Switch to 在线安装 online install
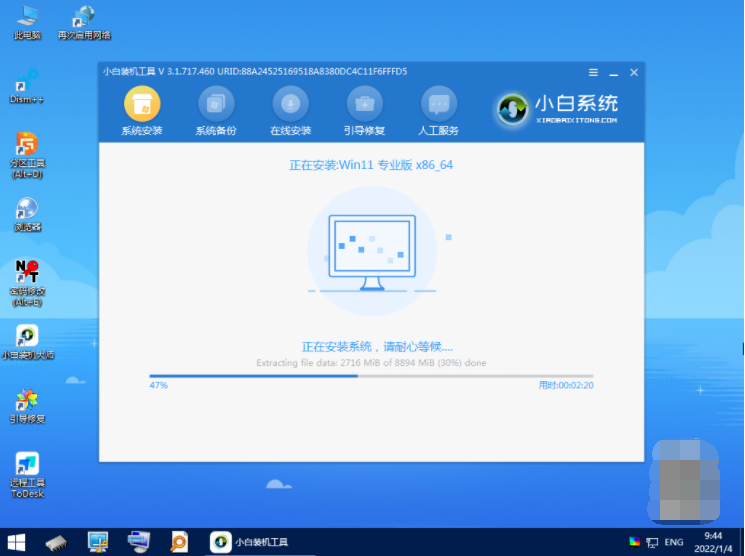The image size is (745, 556). click(x=290, y=105)
